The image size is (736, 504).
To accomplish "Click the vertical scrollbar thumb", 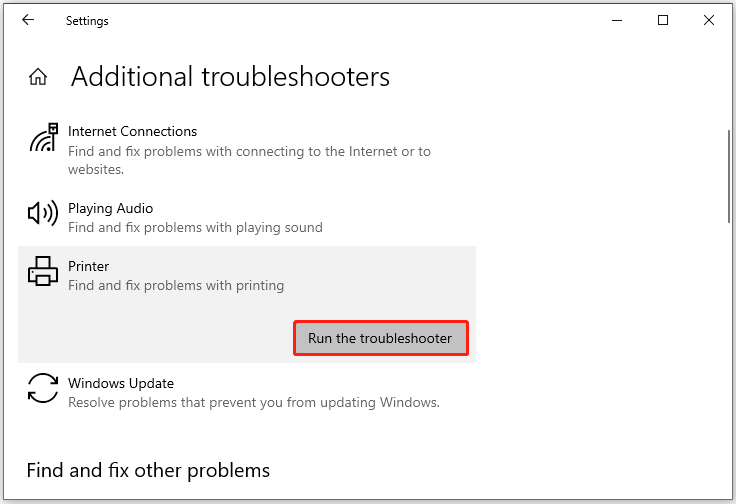I will (729, 175).
